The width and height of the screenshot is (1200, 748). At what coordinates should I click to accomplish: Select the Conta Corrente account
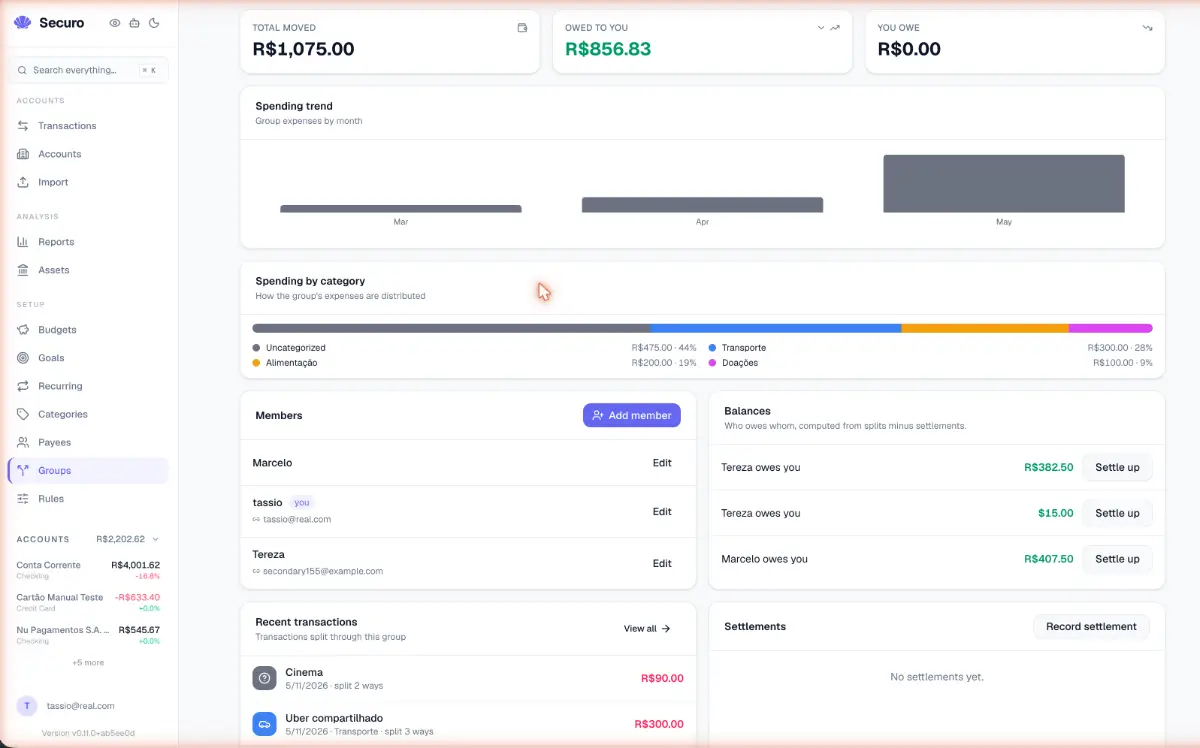coord(88,570)
